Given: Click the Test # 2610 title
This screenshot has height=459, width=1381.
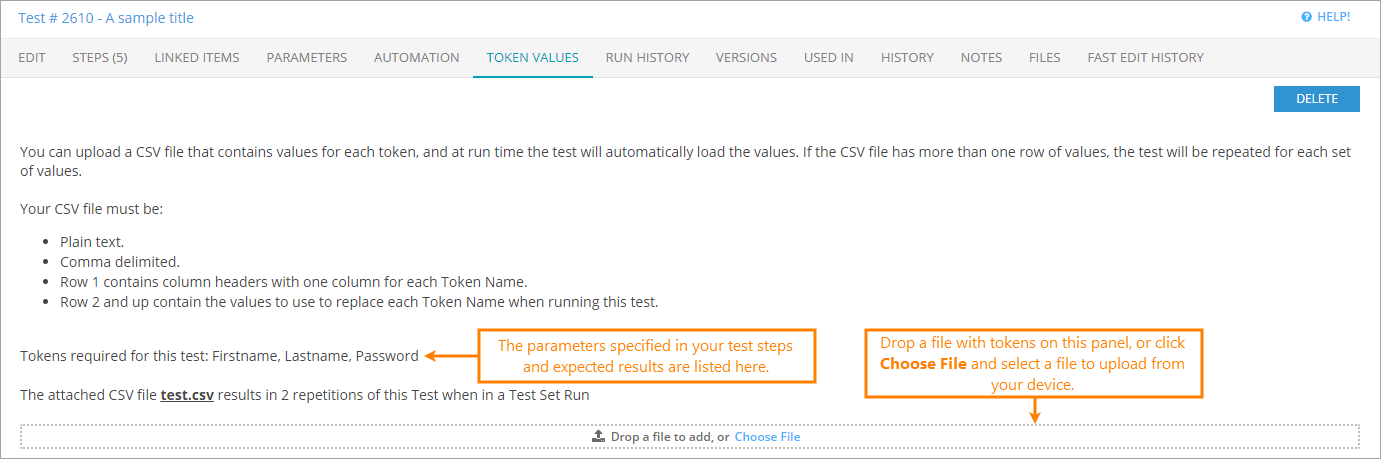Looking at the screenshot, I should click(106, 18).
